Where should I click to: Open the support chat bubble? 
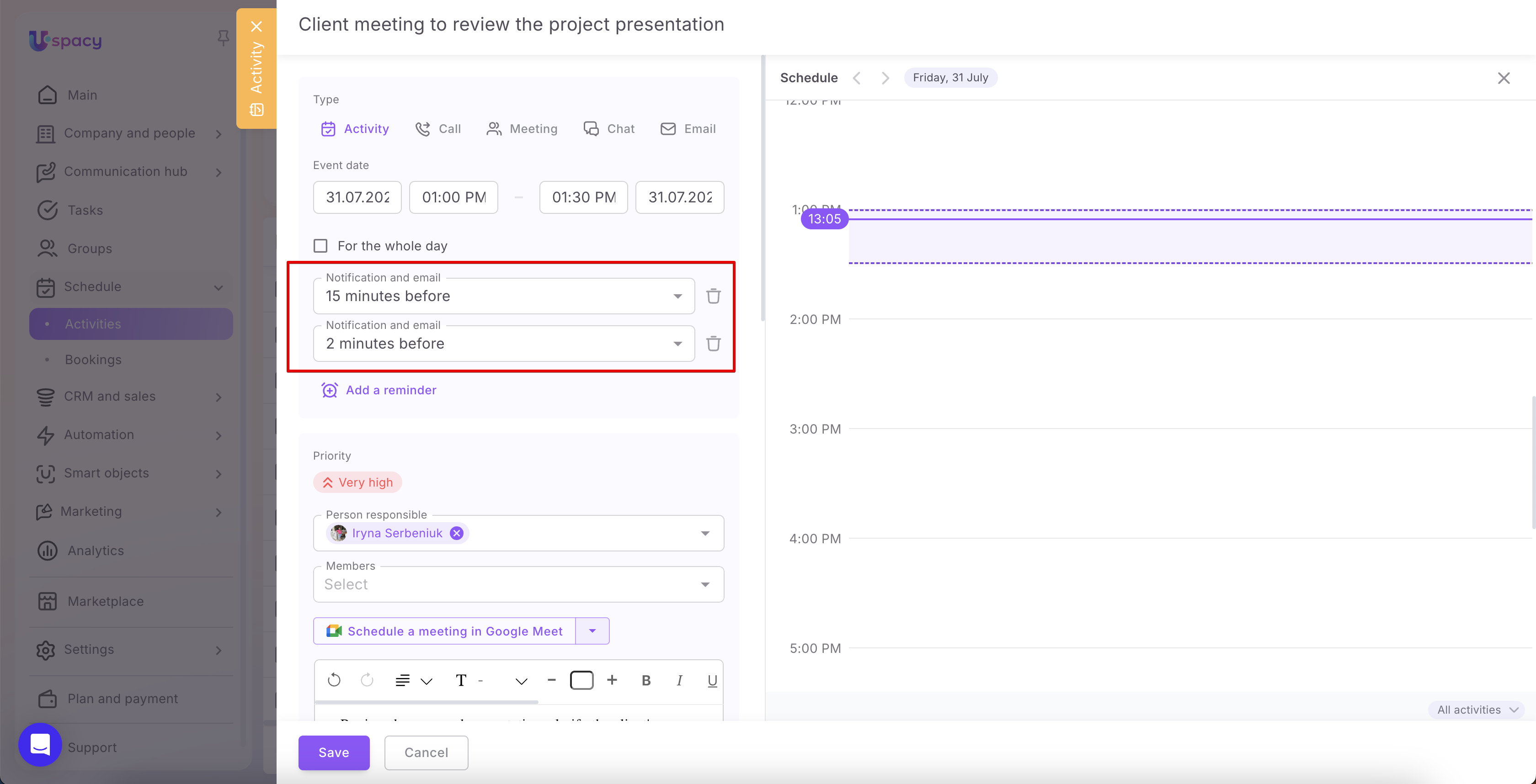tap(40, 744)
